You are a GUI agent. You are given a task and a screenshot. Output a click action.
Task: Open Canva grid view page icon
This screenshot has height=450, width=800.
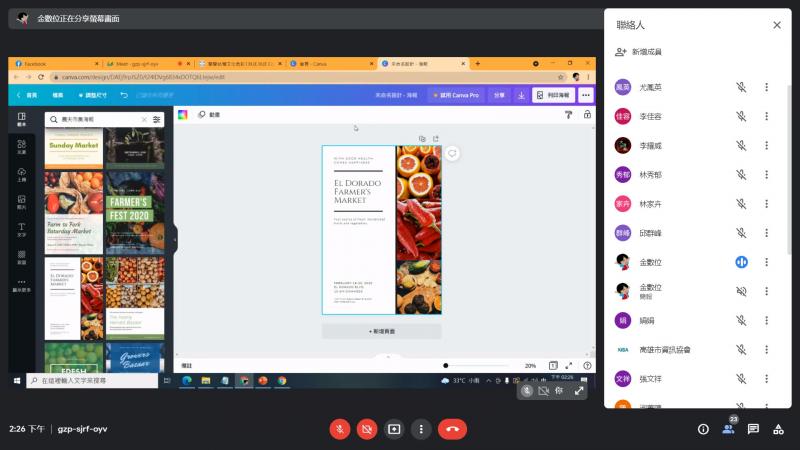(x=553, y=365)
